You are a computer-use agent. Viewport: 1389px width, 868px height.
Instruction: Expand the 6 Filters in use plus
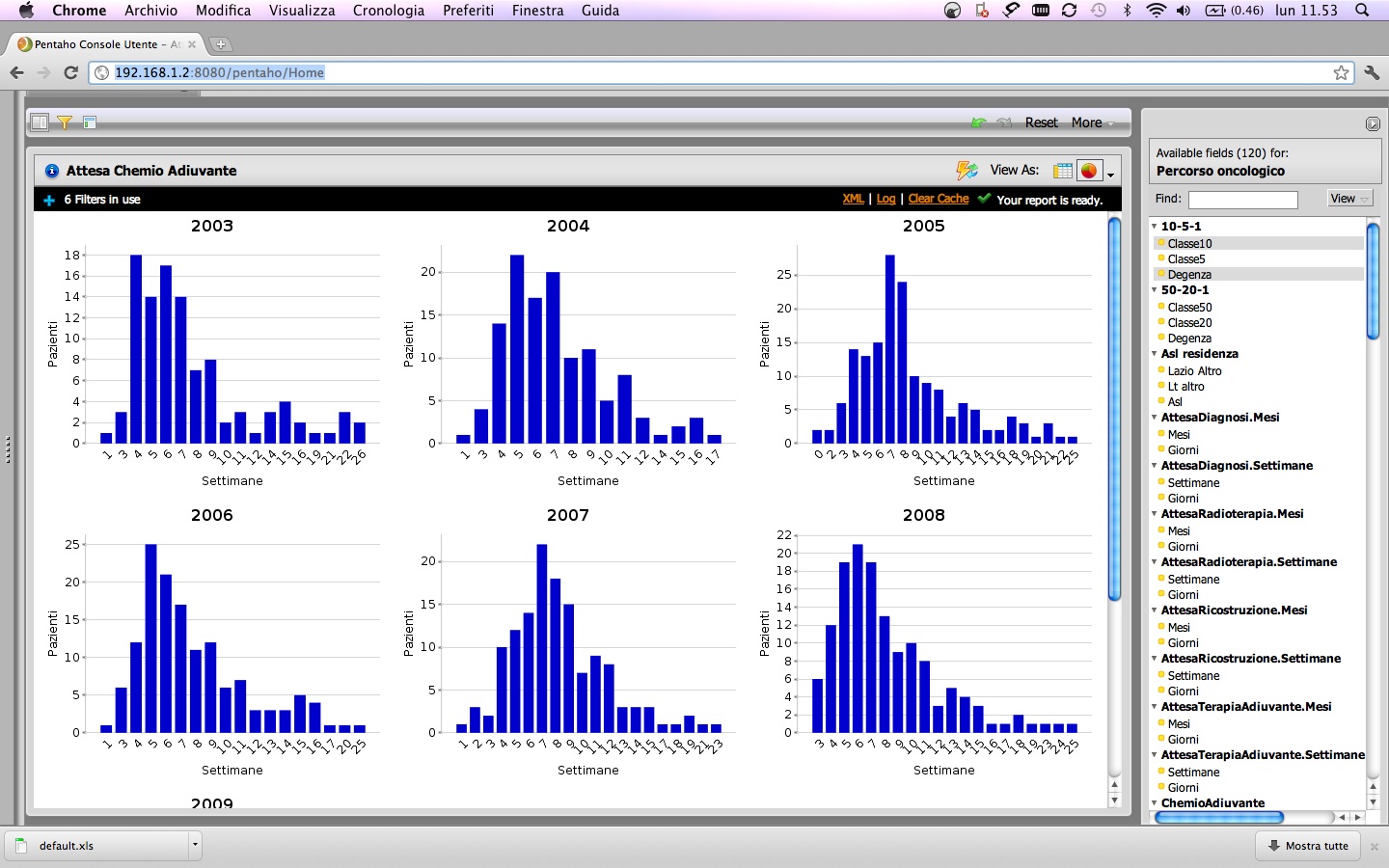coord(49,200)
